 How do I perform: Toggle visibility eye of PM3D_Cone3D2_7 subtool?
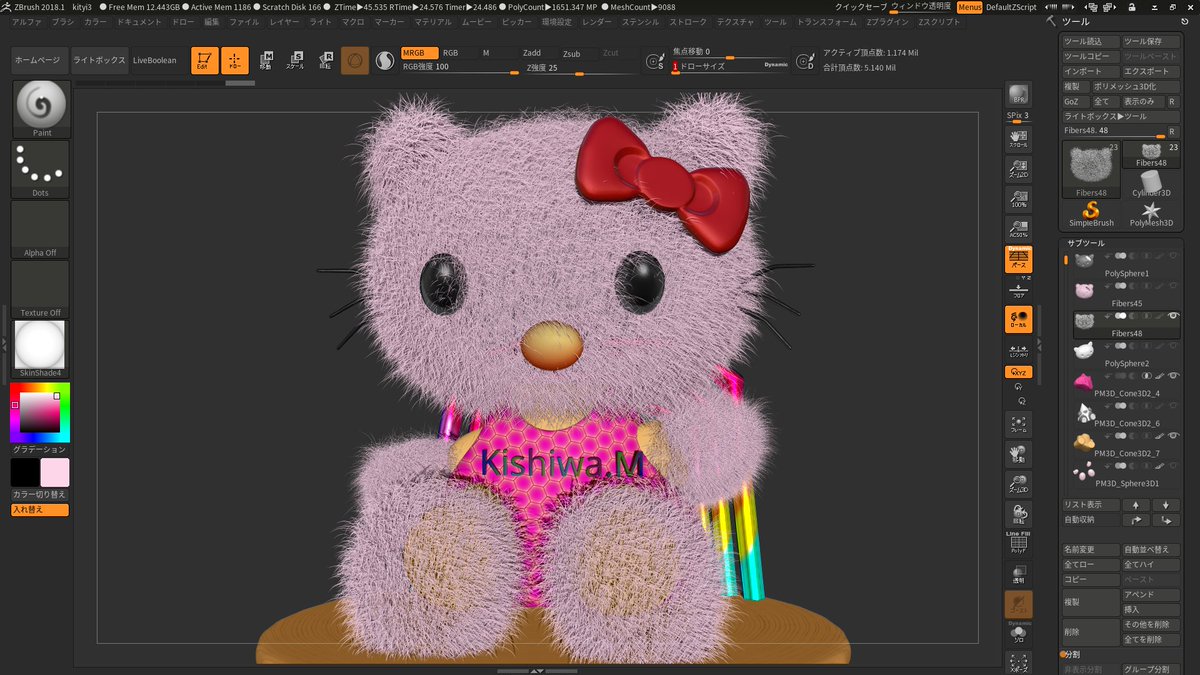(1174, 436)
